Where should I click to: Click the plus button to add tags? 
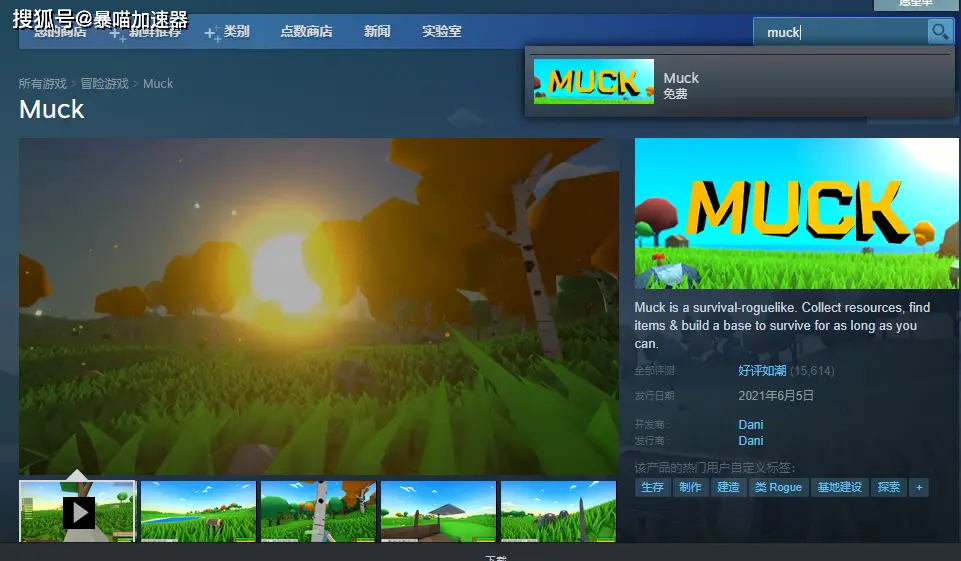click(x=919, y=487)
